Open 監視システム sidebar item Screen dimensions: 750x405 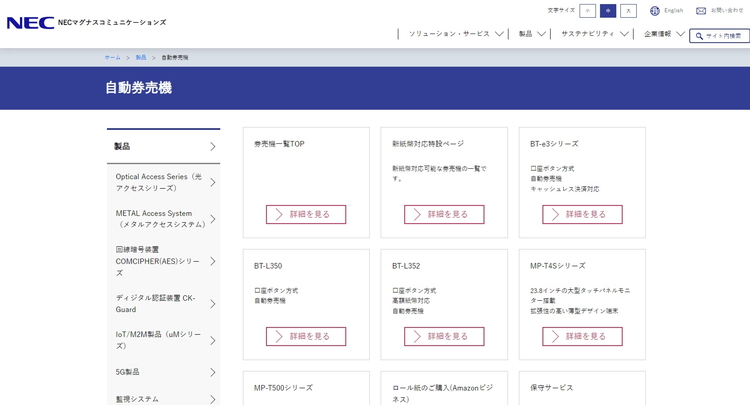coord(164,399)
